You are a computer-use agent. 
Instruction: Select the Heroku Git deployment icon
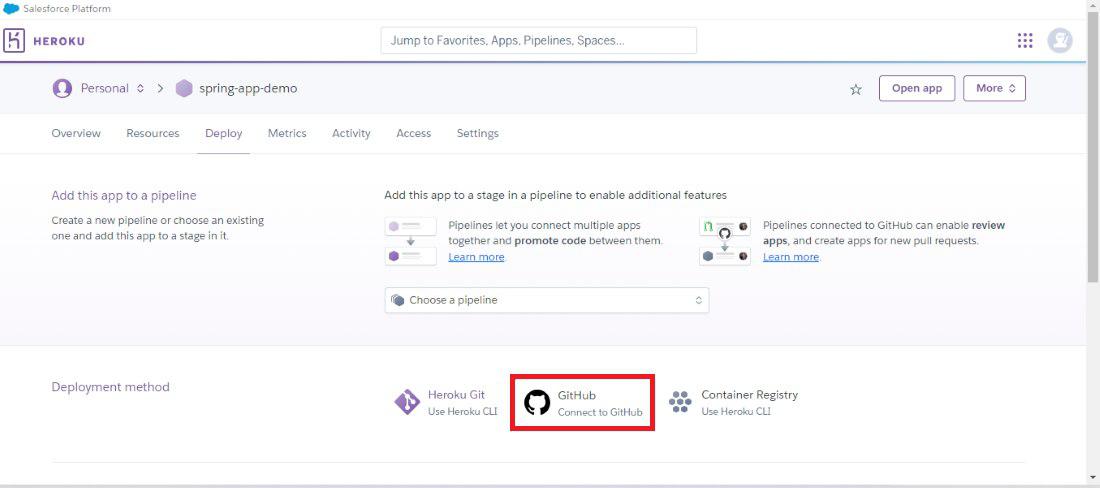pyautogui.click(x=407, y=402)
